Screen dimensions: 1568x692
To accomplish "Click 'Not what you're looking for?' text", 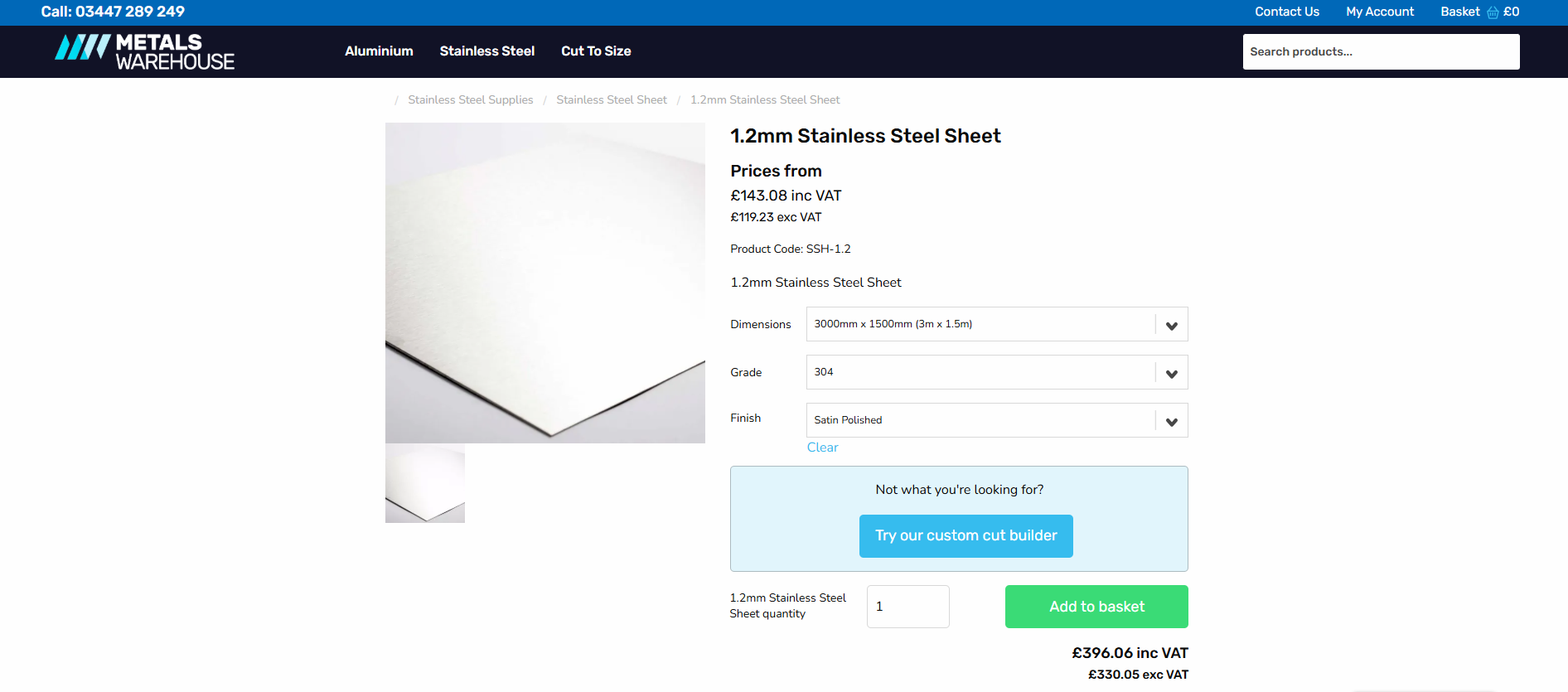I will point(960,490).
